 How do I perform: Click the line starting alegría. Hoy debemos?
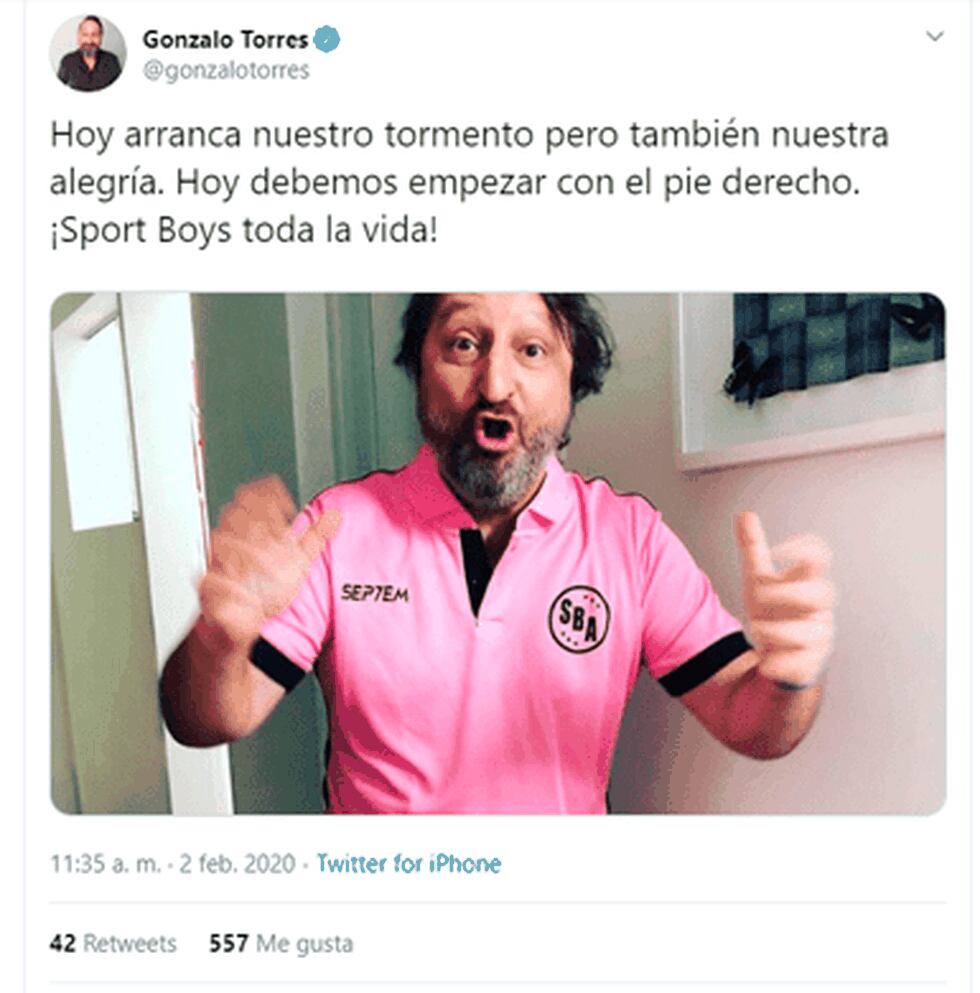455,183
